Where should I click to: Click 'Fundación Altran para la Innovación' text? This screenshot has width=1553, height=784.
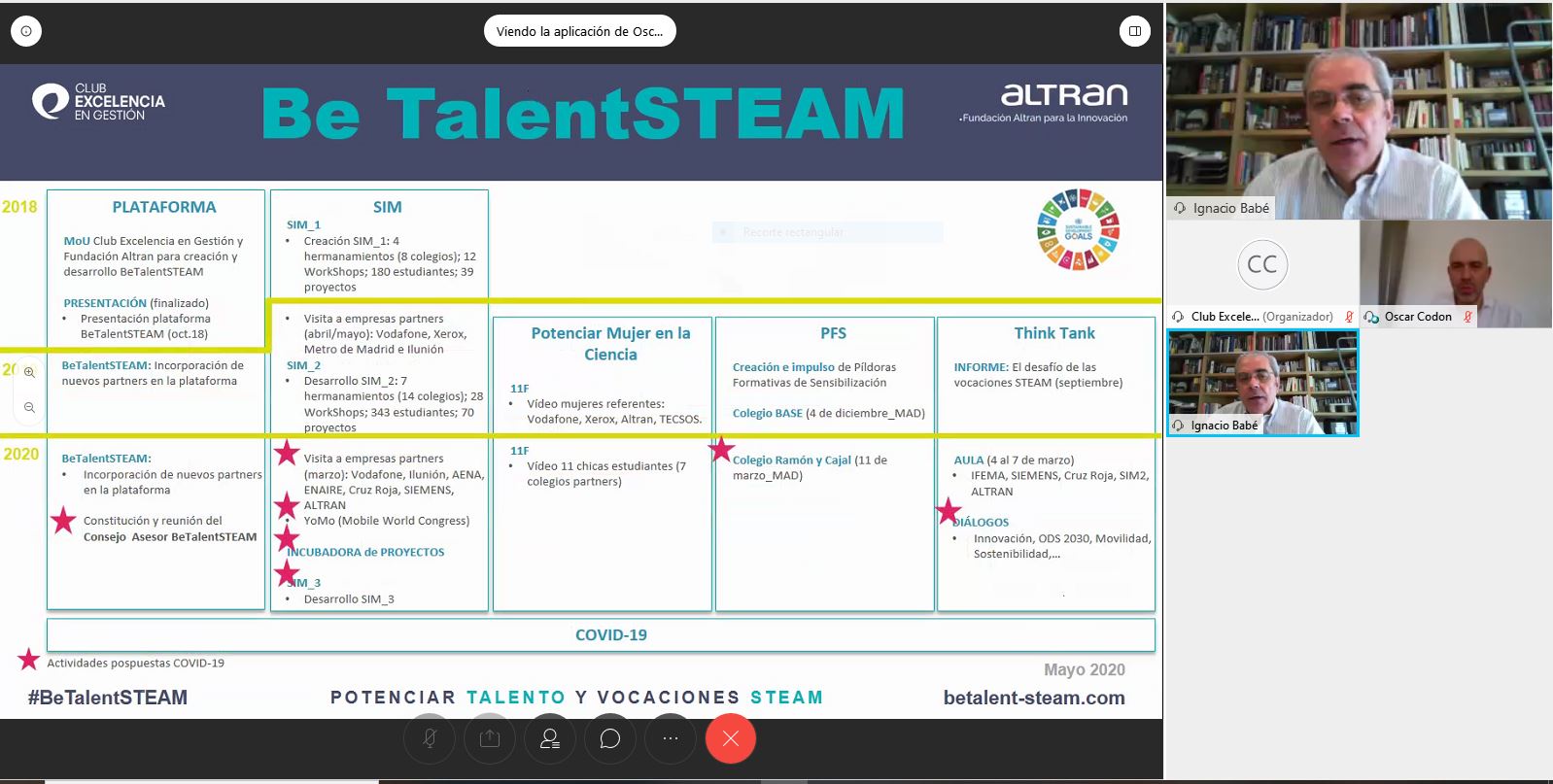pos(1044,119)
